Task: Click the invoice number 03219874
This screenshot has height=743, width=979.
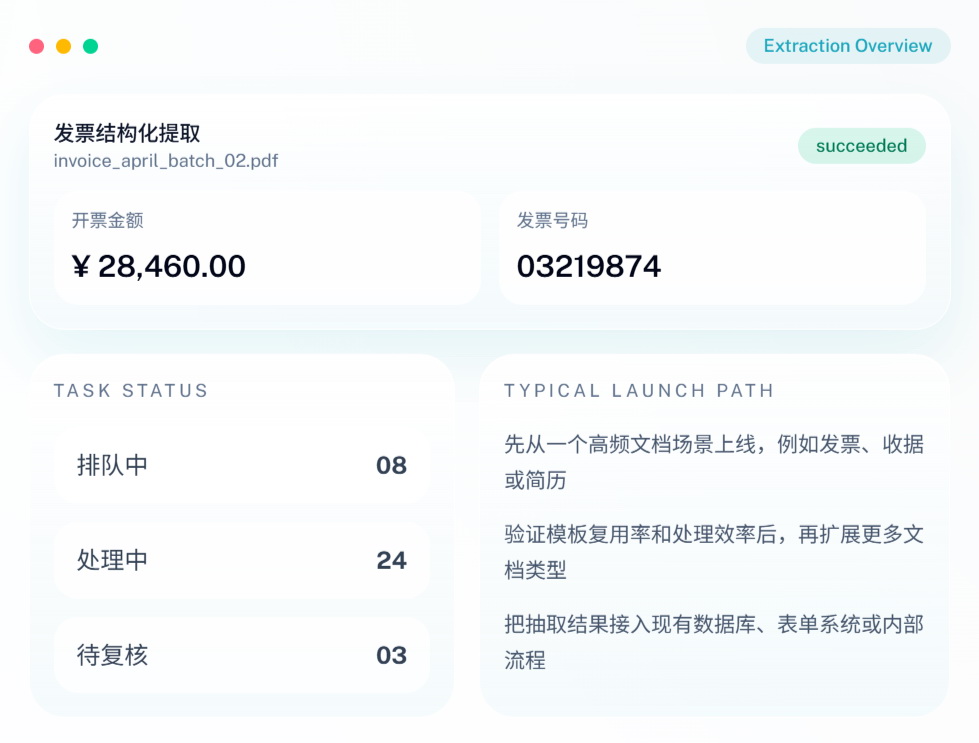Action: (588, 266)
